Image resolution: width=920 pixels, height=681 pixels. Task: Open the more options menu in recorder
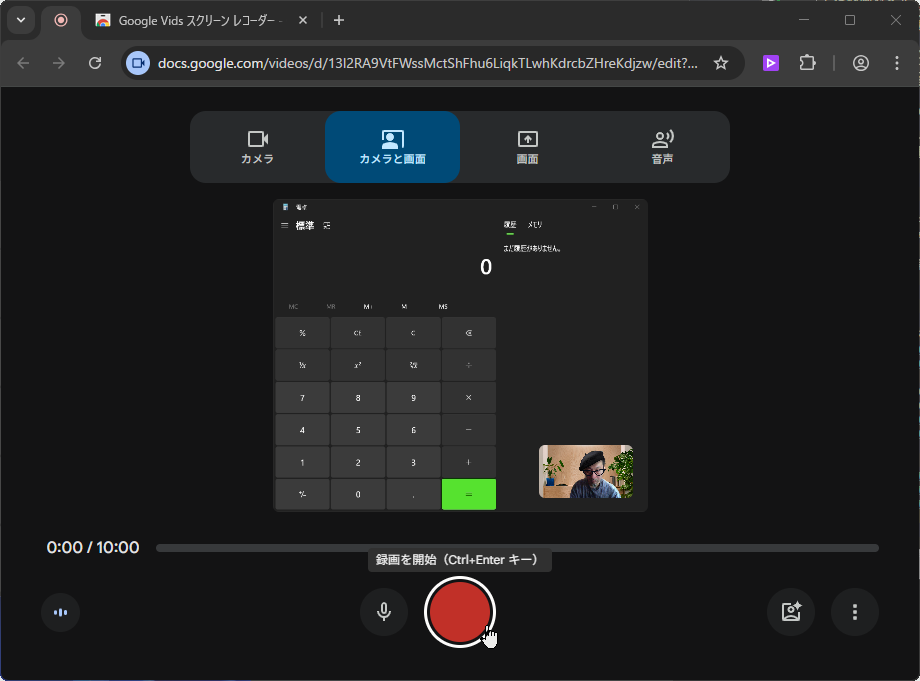tap(855, 612)
